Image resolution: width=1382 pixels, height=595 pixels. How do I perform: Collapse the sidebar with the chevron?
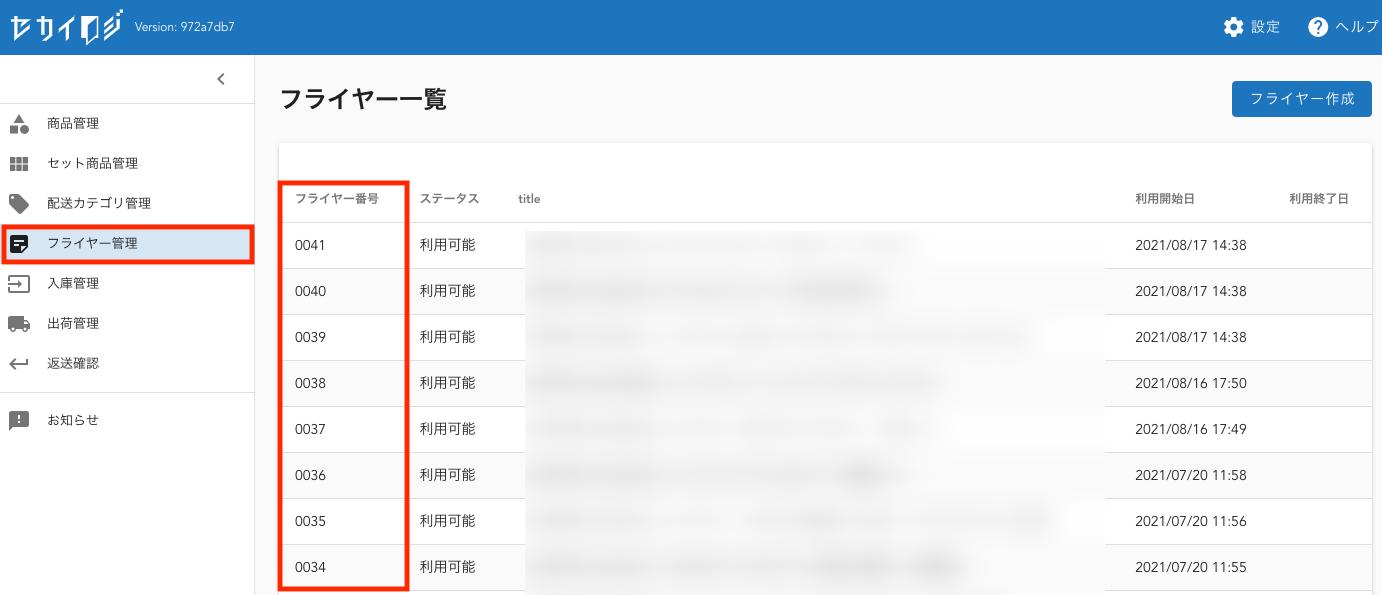(221, 79)
